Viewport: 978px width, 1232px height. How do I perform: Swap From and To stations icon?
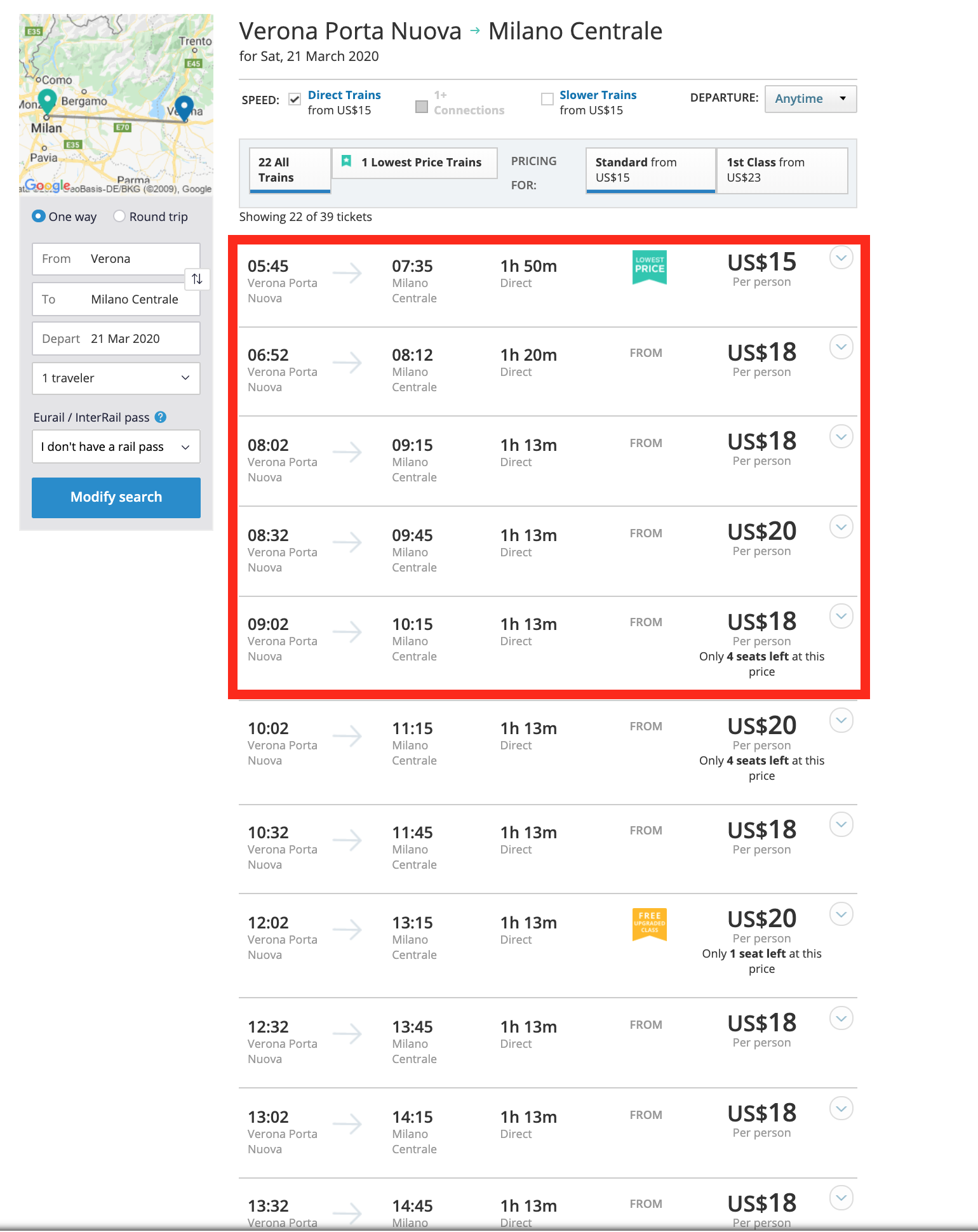click(197, 279)
